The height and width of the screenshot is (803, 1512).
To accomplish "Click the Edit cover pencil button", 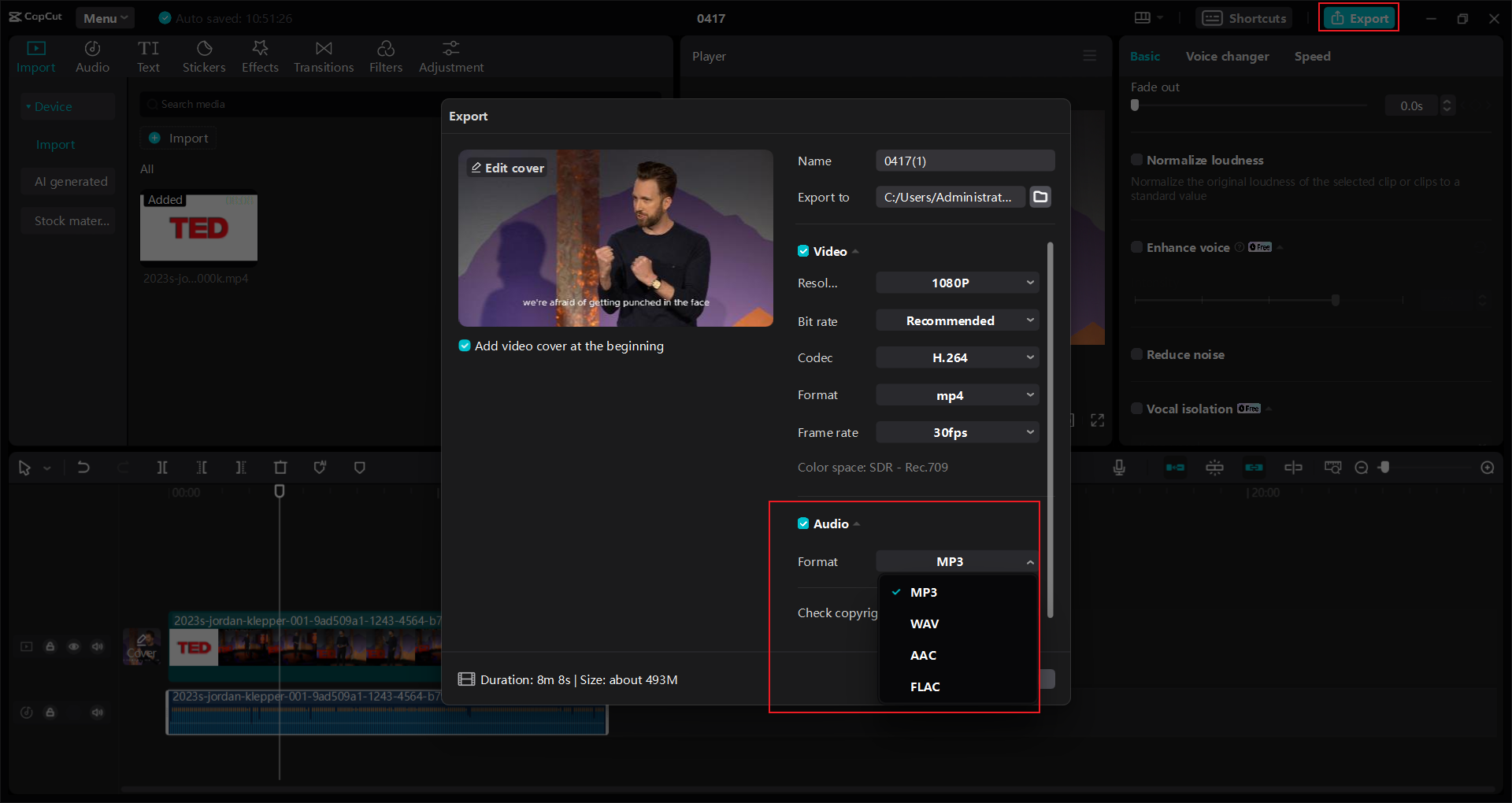I will click(507, 168).
